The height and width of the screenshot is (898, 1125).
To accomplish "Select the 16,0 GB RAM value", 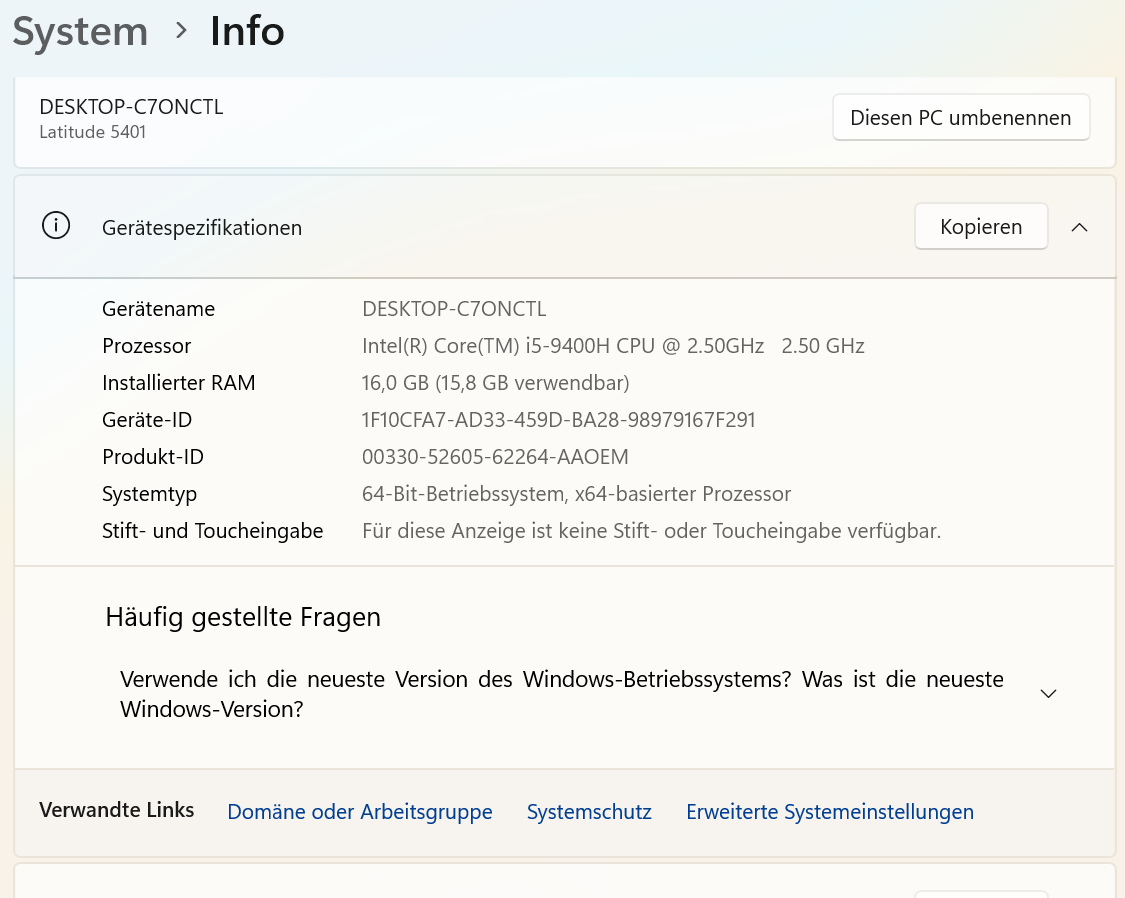I will (495, 383).
